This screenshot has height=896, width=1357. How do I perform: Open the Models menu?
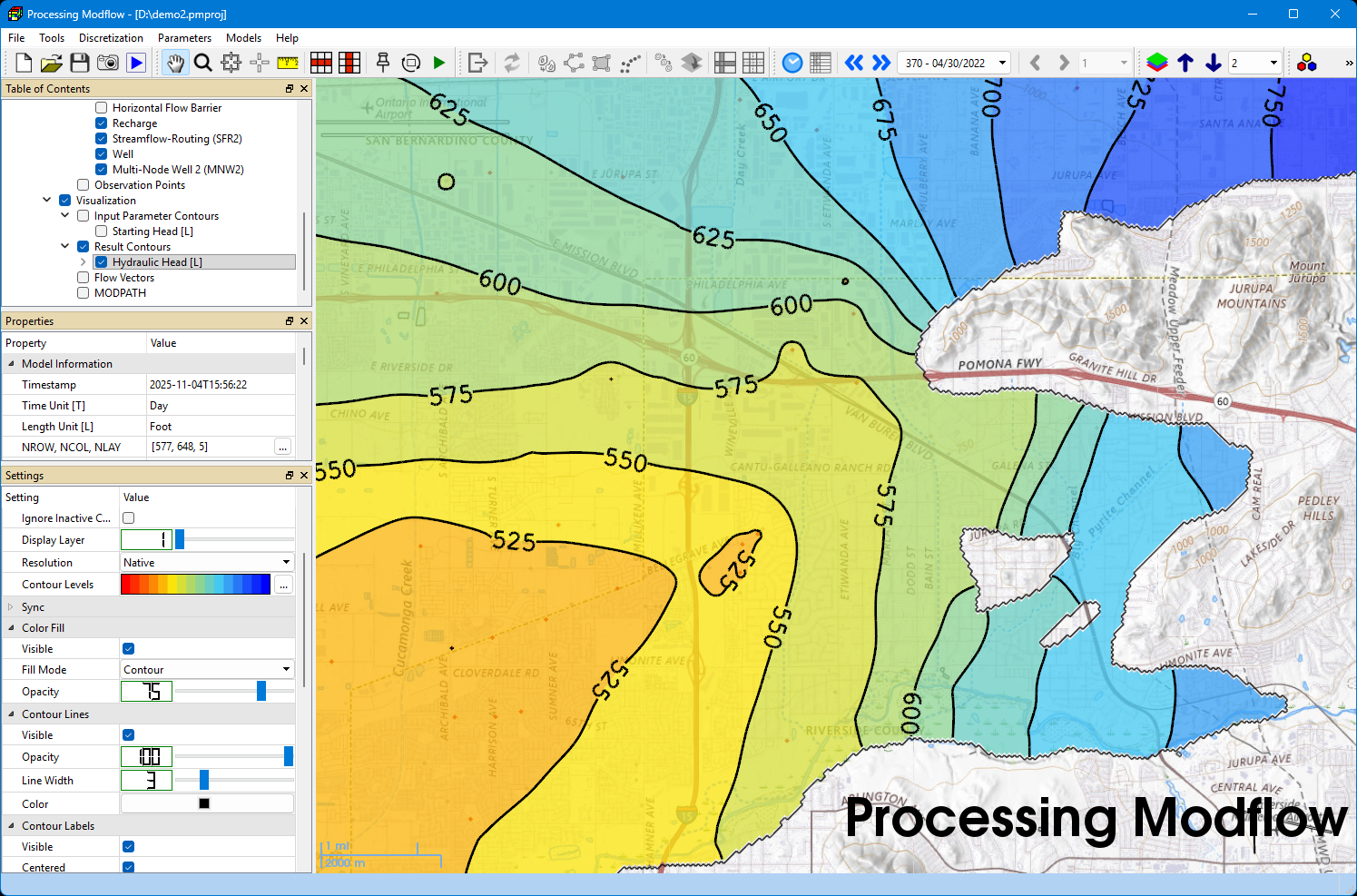(243, 38)
